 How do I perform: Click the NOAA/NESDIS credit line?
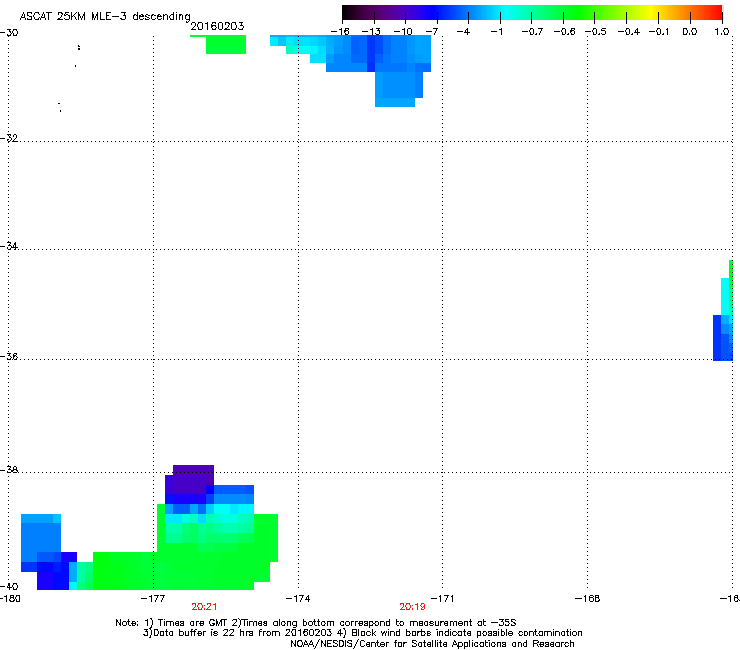click(x=432, y=643)
